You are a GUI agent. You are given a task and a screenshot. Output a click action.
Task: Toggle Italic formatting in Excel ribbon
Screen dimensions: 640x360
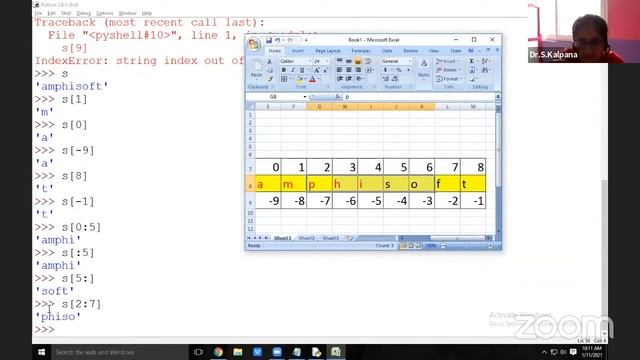pos(293,70)
